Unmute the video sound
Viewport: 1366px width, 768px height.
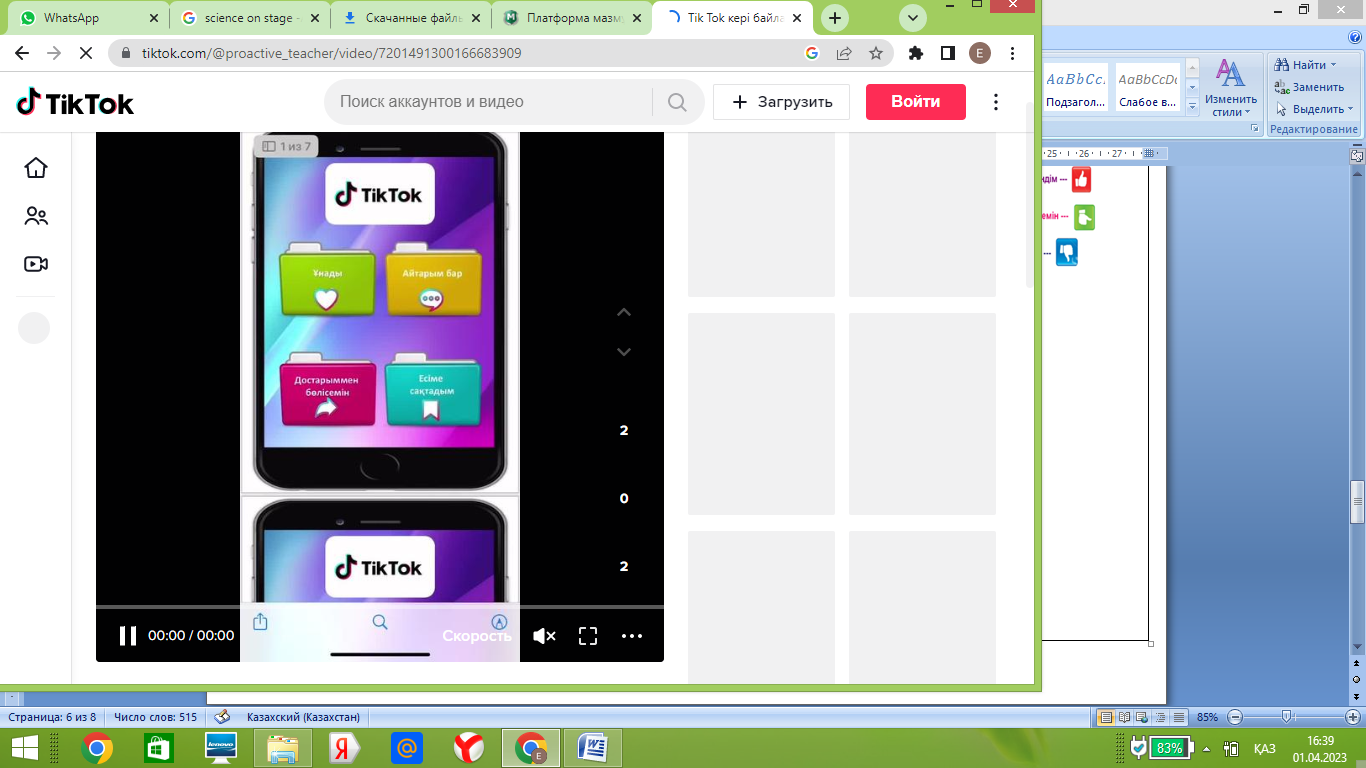544,635
